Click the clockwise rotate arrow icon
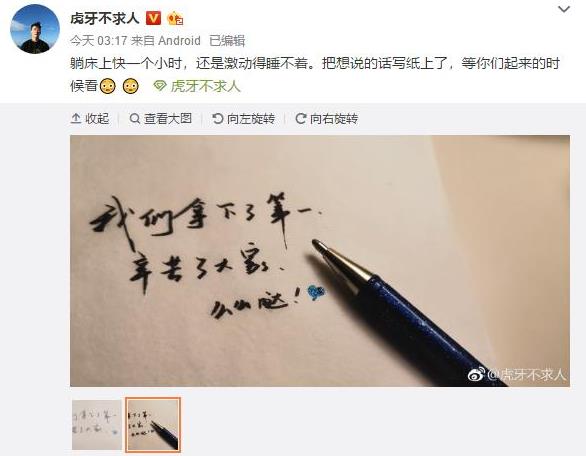This screenshot has height=456, width=586. pos(300,119)
